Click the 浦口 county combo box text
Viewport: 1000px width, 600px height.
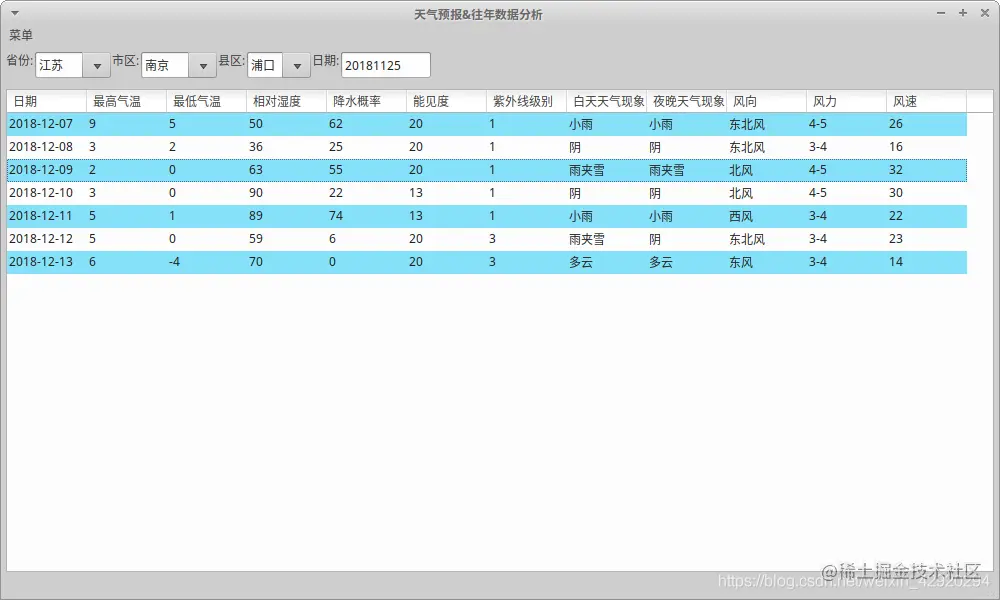tap(265, 64)
